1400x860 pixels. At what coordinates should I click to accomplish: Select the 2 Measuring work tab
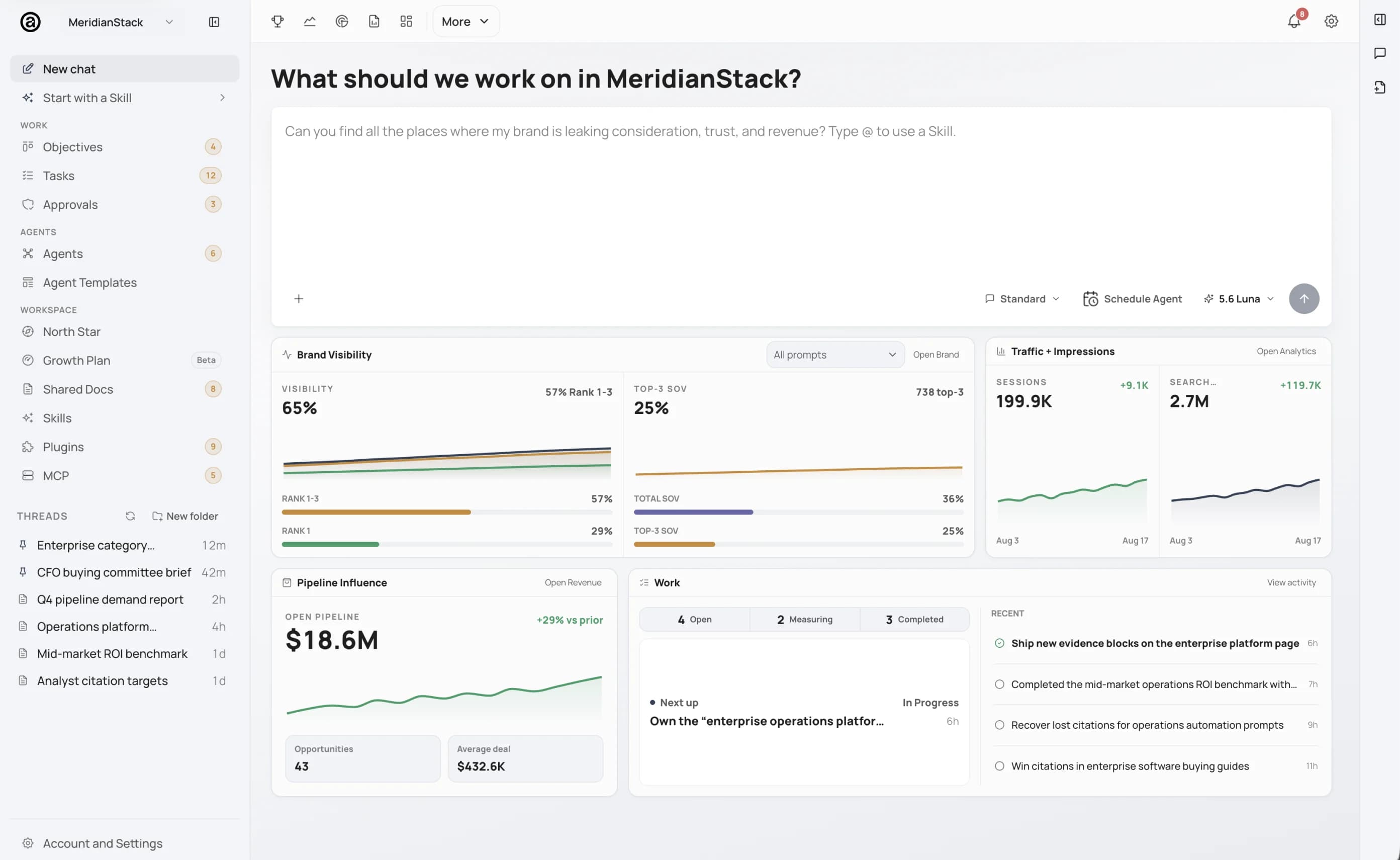pyautogui.click(x=804, y=619)
